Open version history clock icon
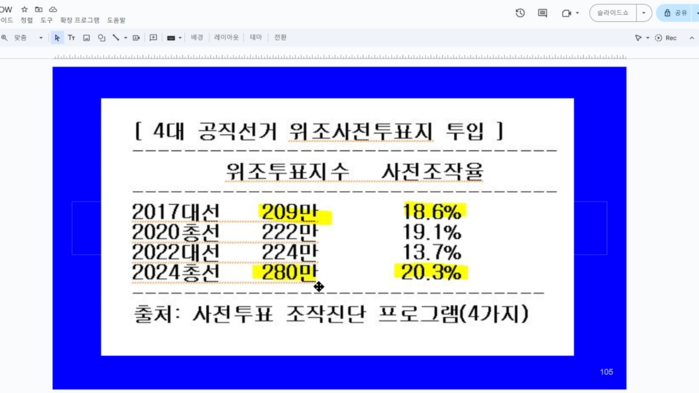Image resolution: width=699 pixels, height=393 pixels. tap(520, 13)
